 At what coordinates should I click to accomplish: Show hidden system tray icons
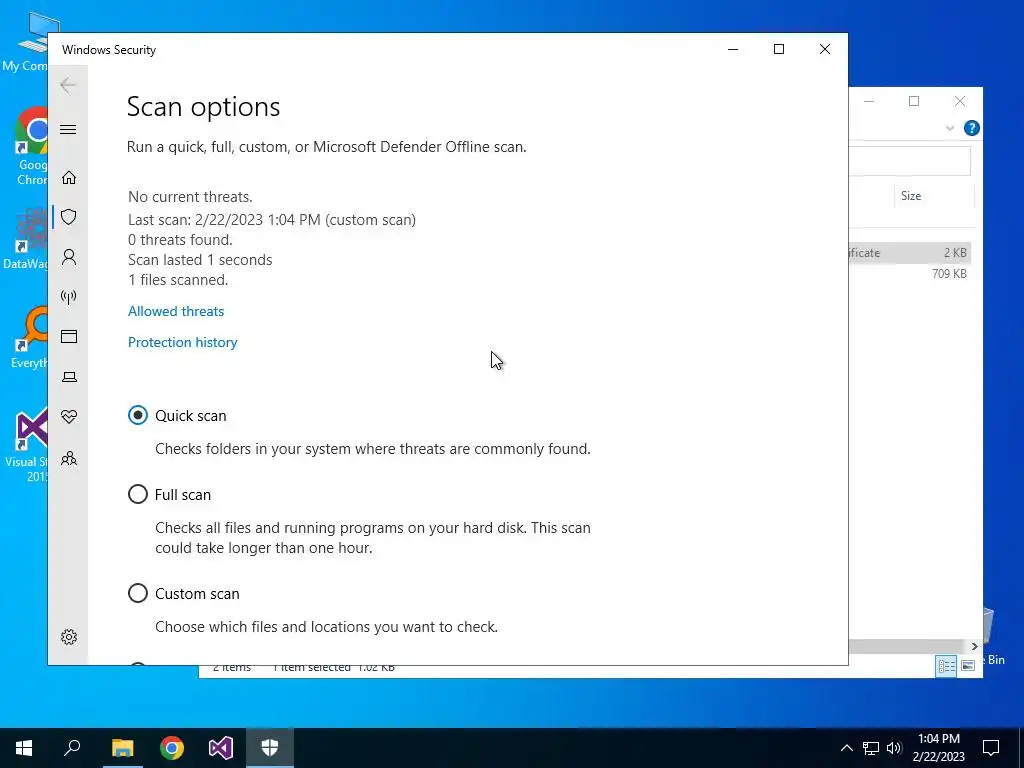(846, 748)
